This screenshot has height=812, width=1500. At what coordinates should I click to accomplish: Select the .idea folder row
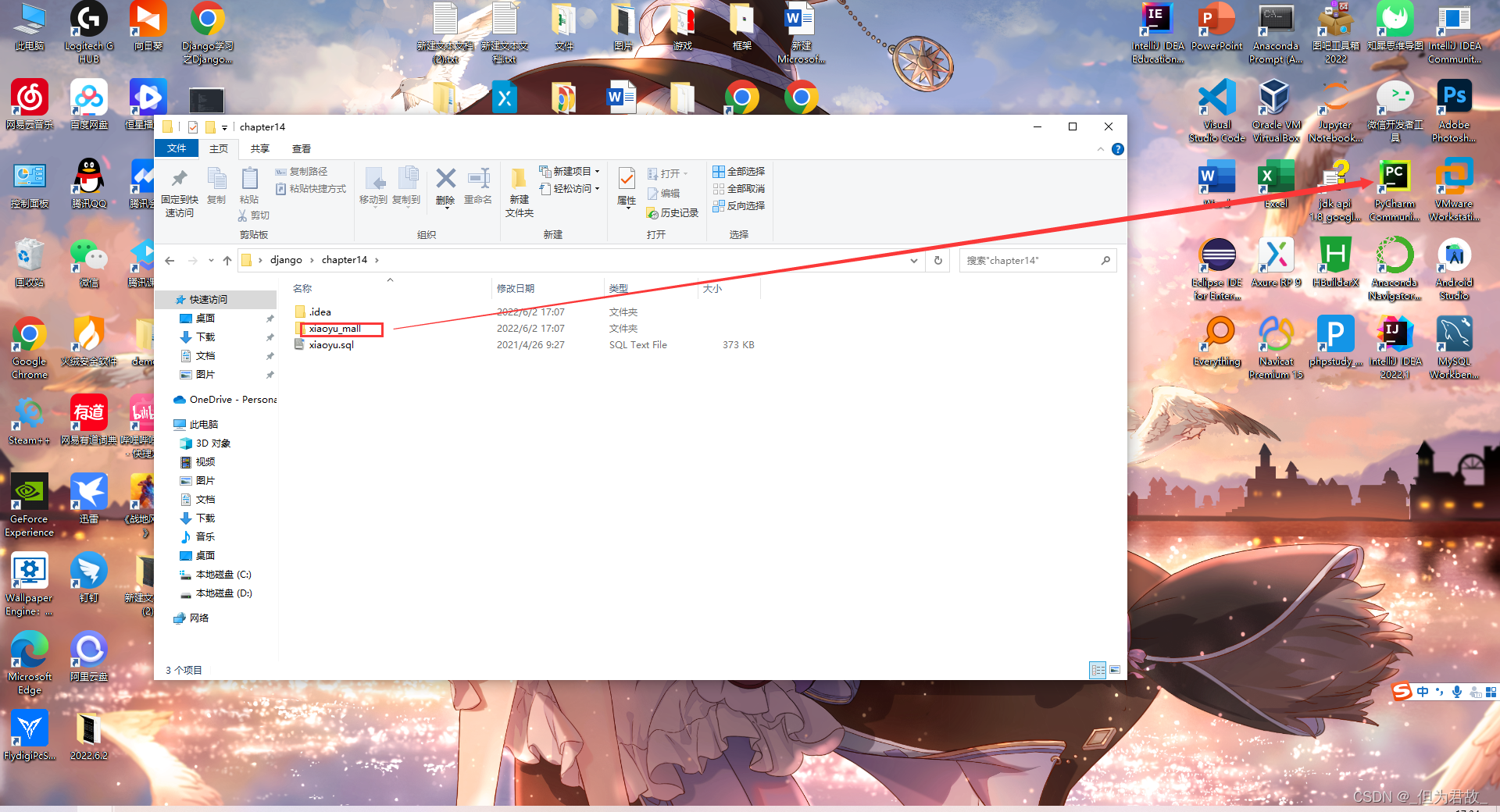523,312
